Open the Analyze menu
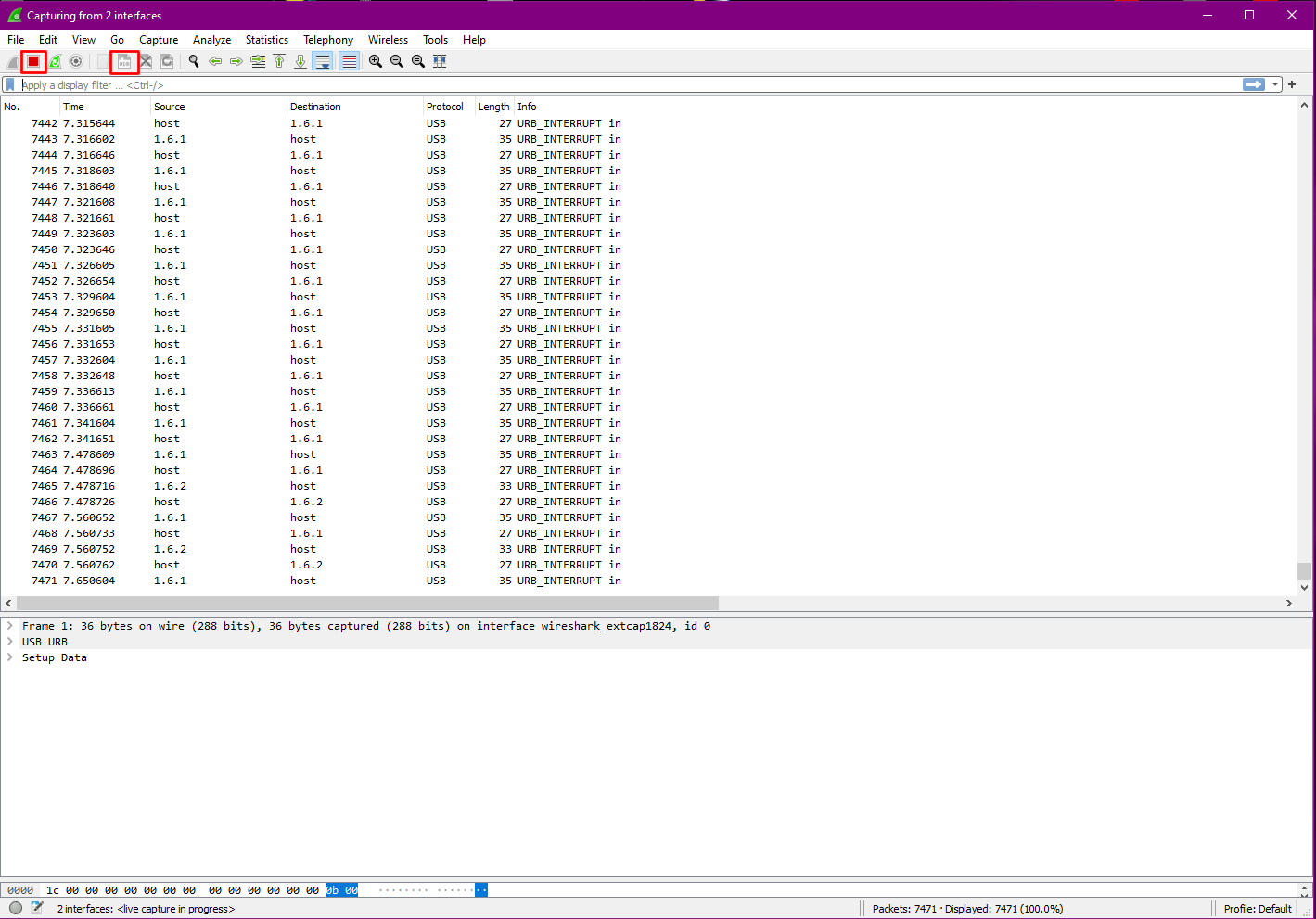 (x=211, y=40)
